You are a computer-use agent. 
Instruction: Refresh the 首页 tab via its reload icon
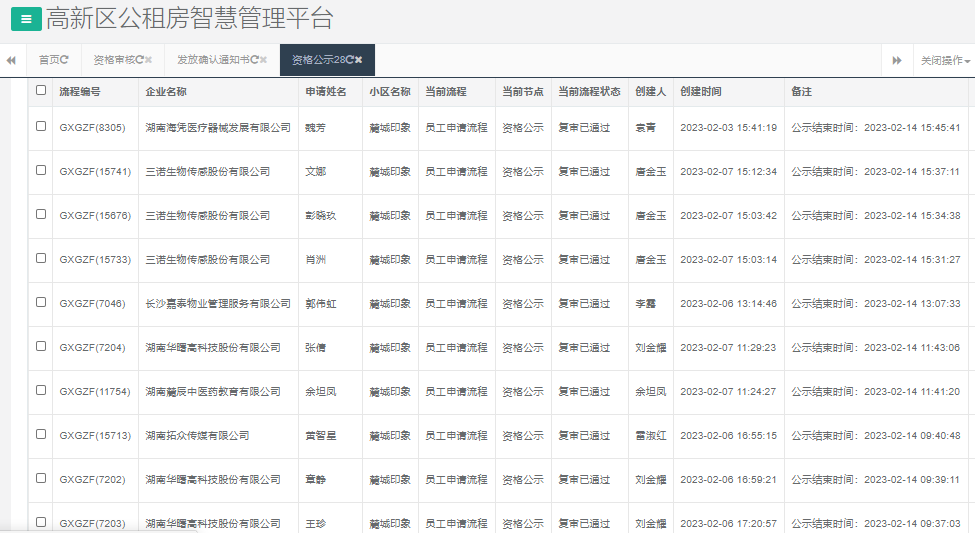[65, 60]
